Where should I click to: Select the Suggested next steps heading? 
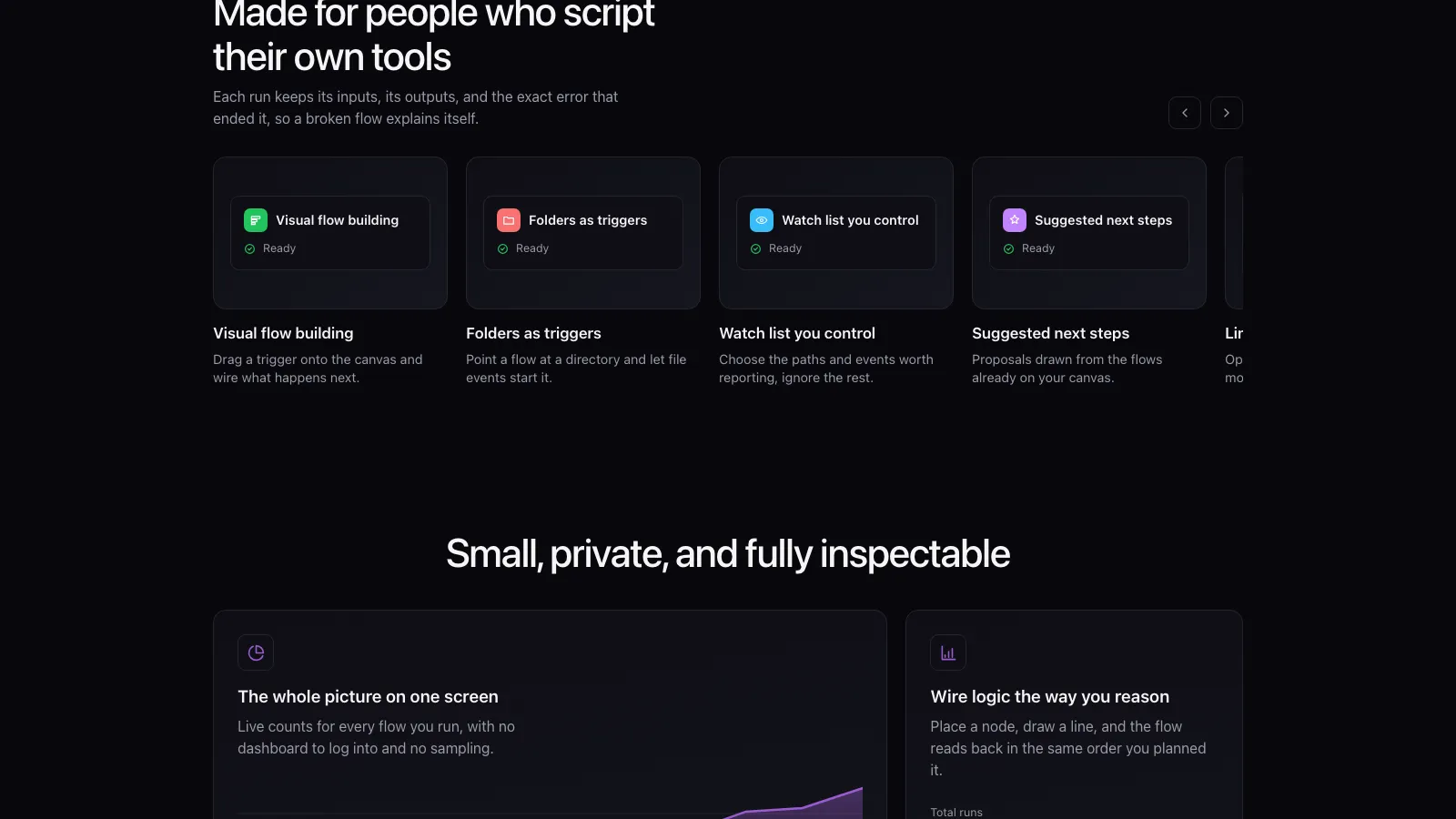[x=1050, y=333]
